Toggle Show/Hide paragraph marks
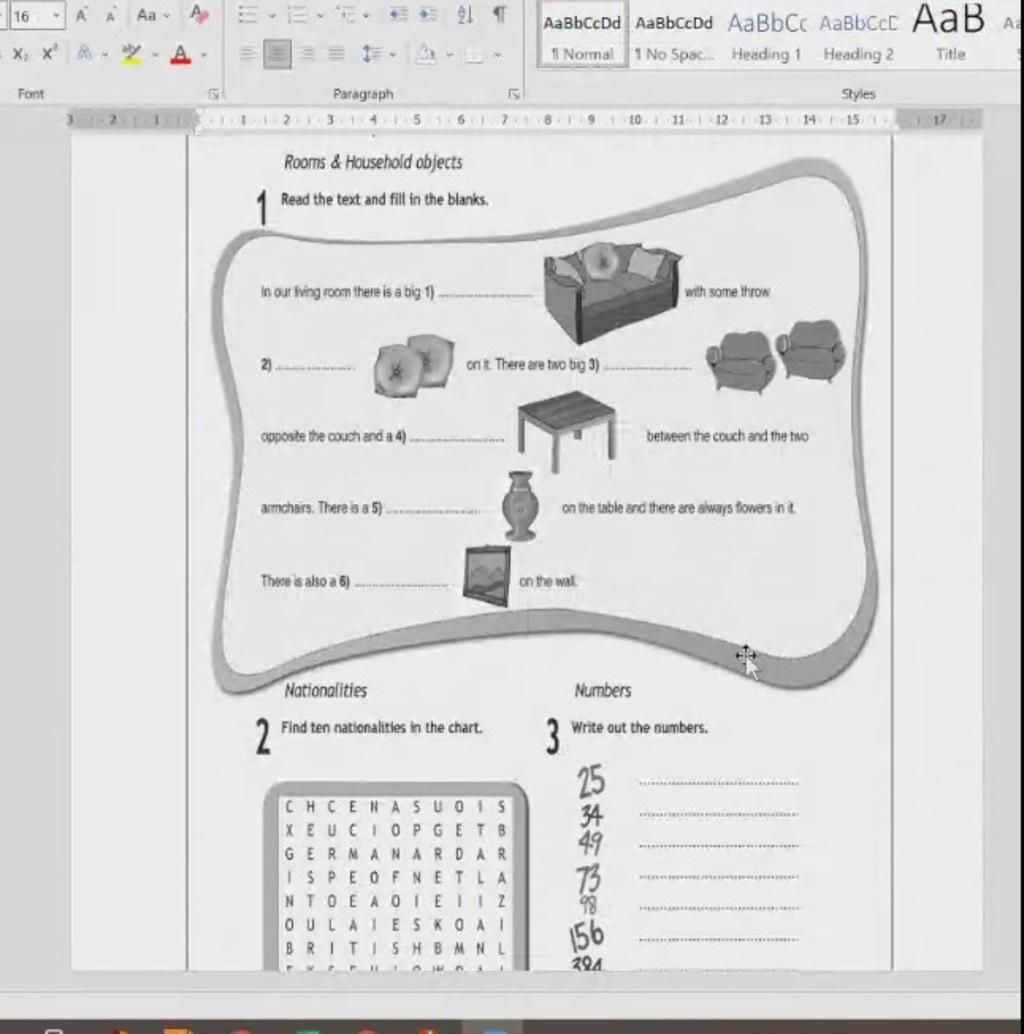Image resolution: width=1024 pixels, height=1034 pixels. click(x=500, y=15)
